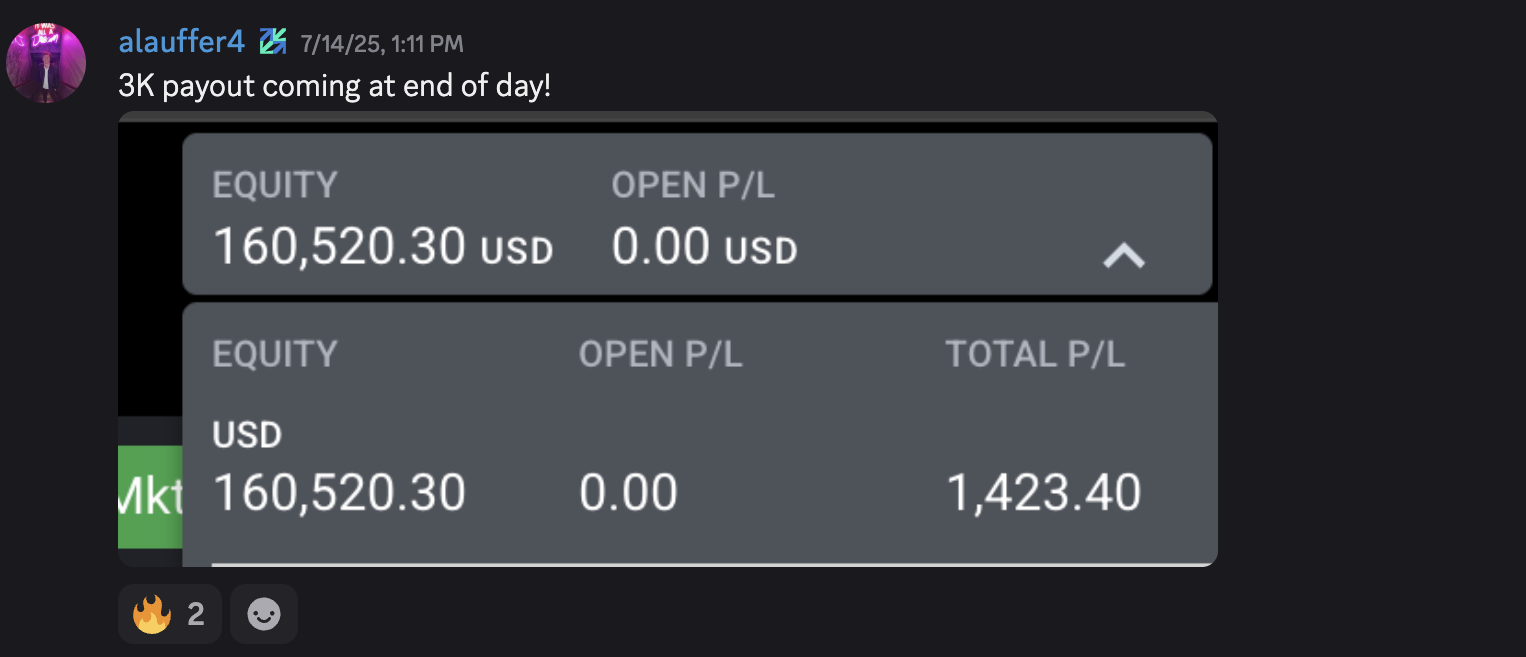
Task: Click the reaction count 2 next to the fire emoji
Action: pos(196,614)
